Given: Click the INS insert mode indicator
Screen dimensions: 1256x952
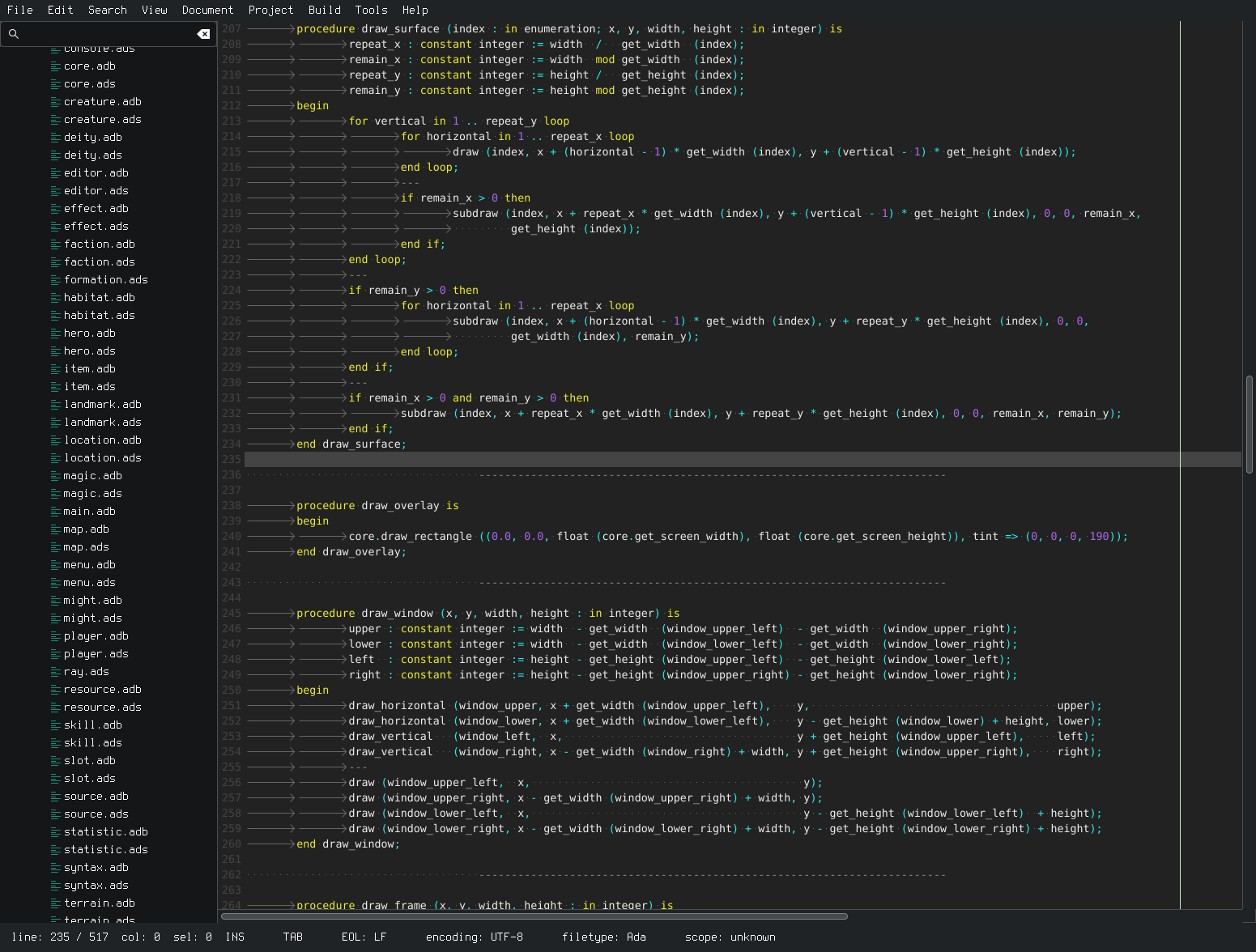Looking at the screenshot, I should point(235,937).
